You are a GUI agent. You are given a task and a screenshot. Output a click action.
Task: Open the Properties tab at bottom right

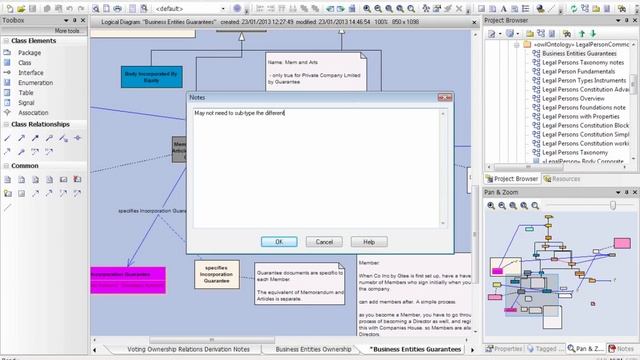(x=504, y=349)
